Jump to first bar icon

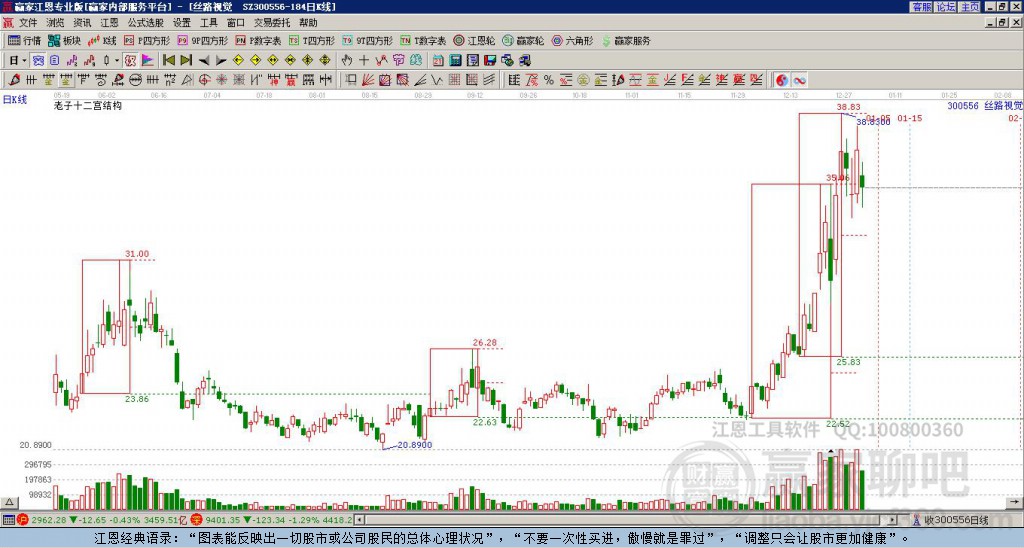[168, 60]
